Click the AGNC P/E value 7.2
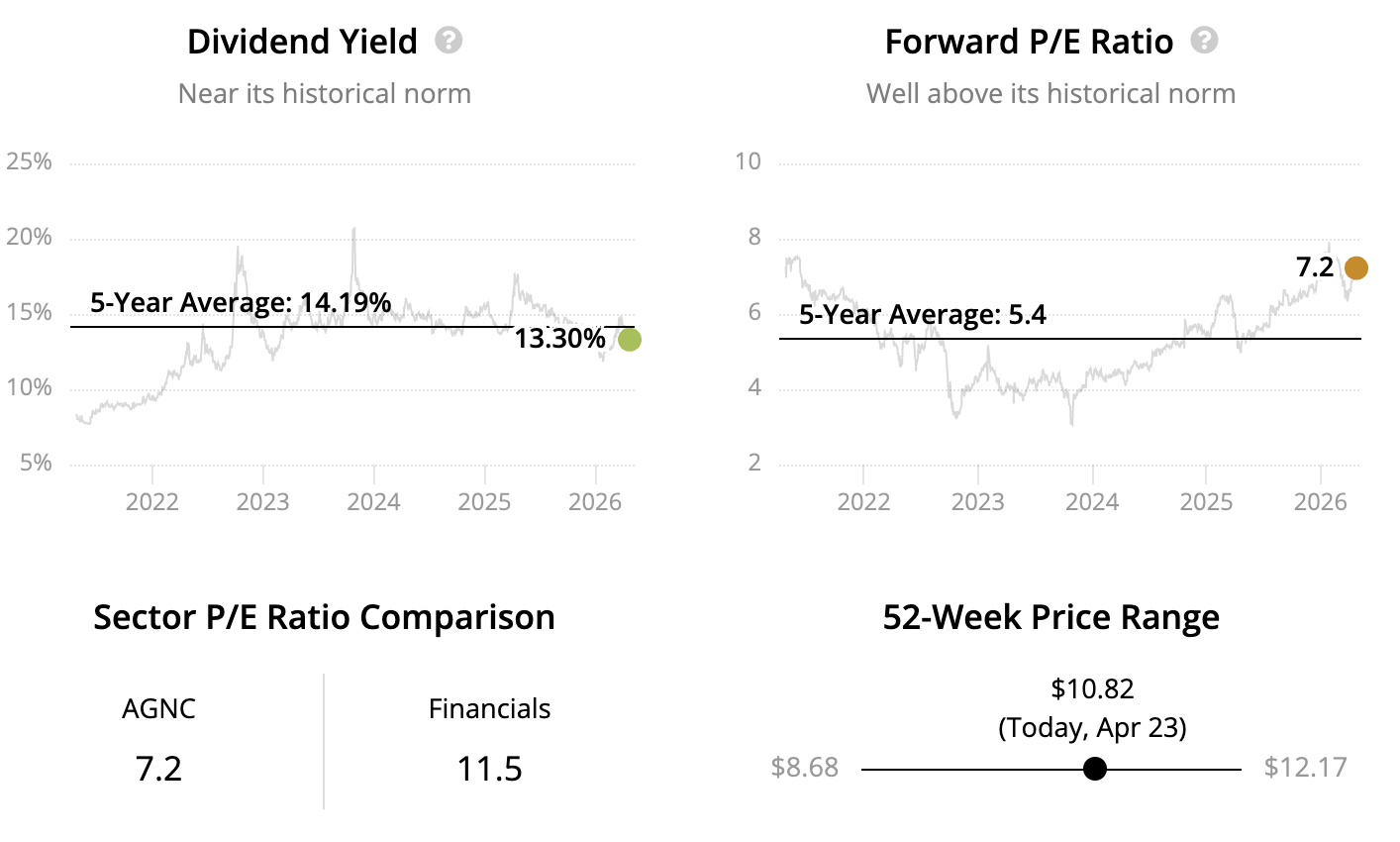Image resolution: width=1400 pixels, height=842 pixels. [x=158, y=769]
